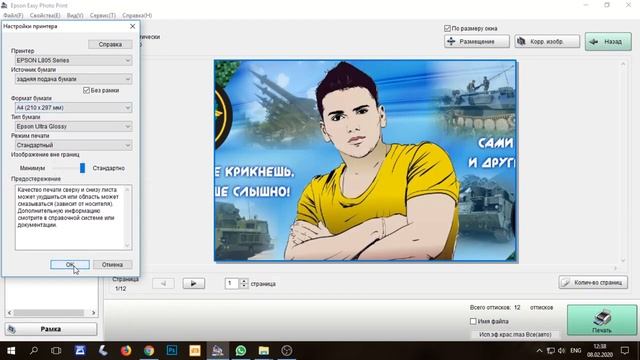
Task: Click the page number input field
Action: [x=231, y=283]
